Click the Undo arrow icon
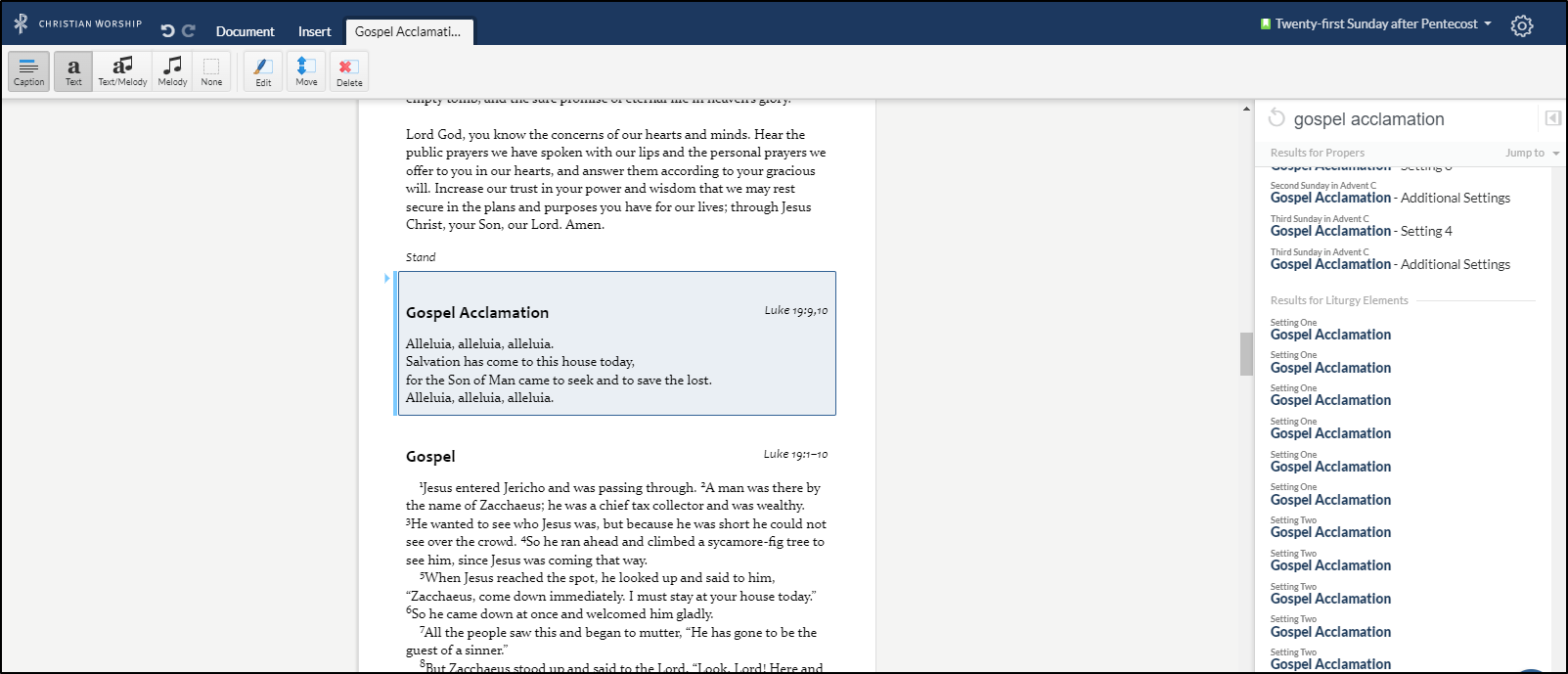The width and height of the screenshot is (1568, 674). [167, 31]
